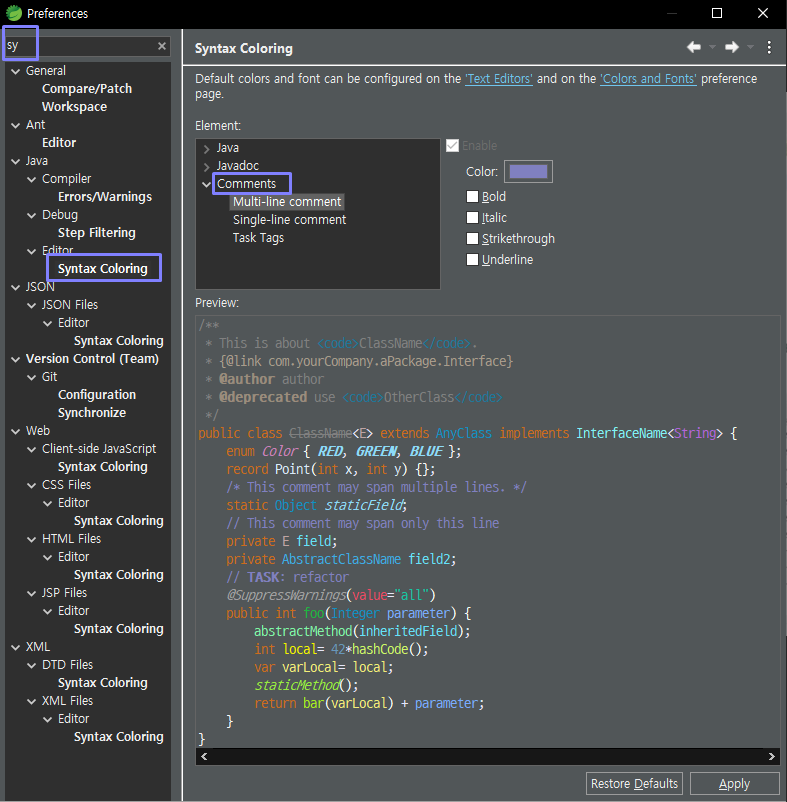This screenshot has height=802, width=787.
Task: Open Client-side JavaScript Syntax Coloring
Action: point(102,467)
